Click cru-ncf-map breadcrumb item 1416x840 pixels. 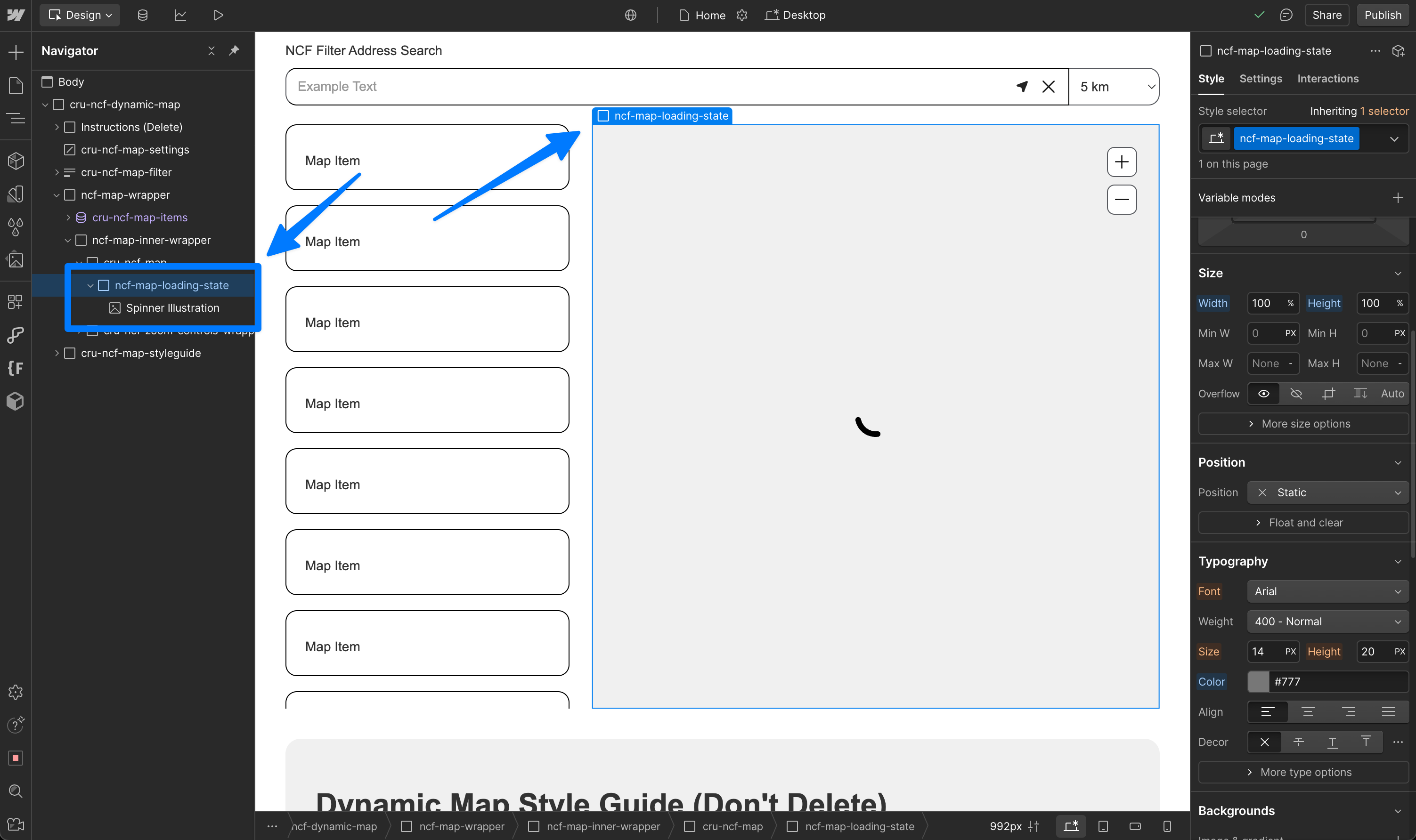point(724,826)
